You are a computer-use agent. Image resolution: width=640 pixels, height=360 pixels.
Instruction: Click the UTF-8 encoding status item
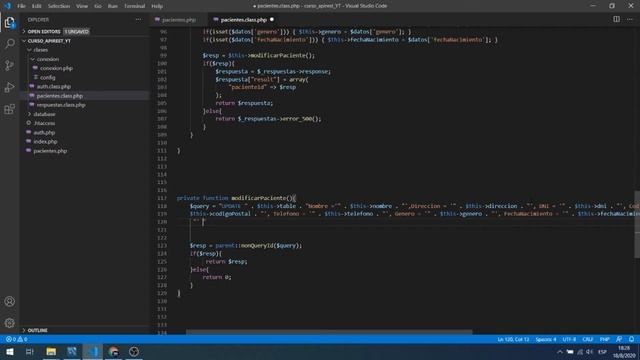(x=569, y=339)
